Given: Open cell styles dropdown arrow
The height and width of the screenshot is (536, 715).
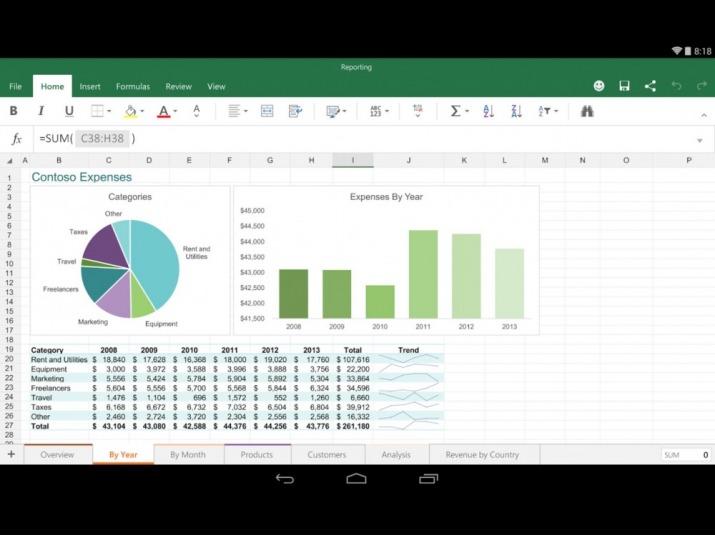Looking at the screenshot, I should (x=344, y=111).
